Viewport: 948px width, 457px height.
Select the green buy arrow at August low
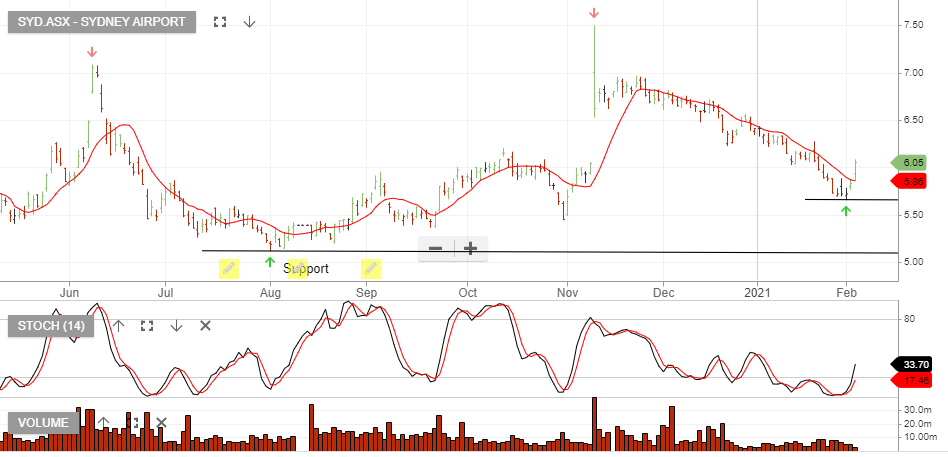tap(270, 262)
